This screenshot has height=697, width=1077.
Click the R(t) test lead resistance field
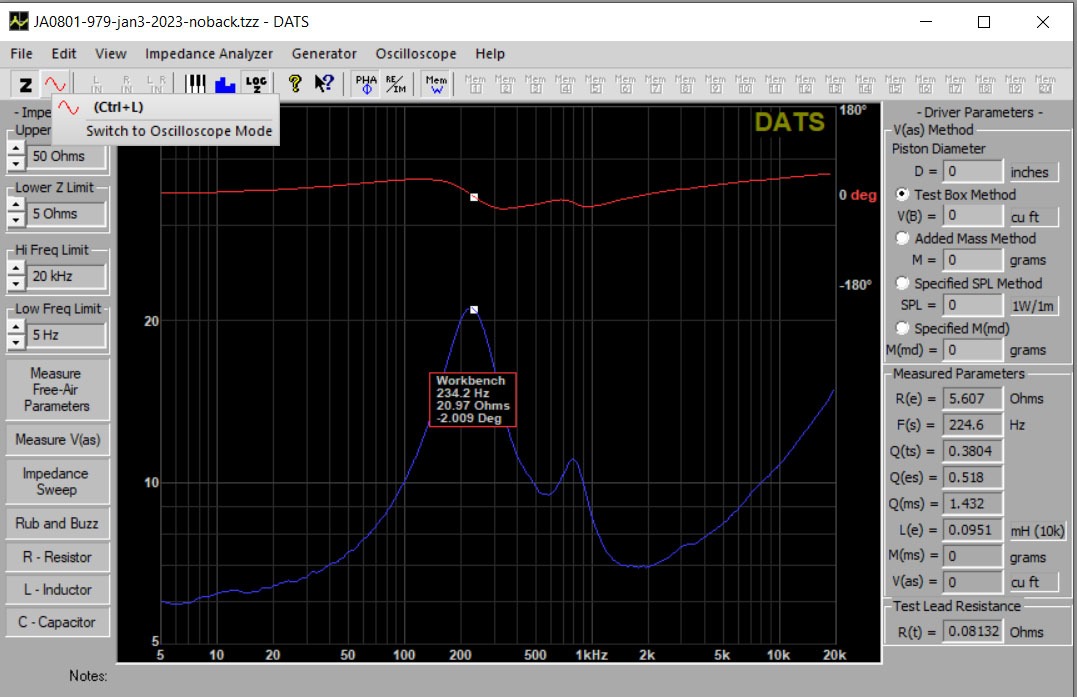972,631
